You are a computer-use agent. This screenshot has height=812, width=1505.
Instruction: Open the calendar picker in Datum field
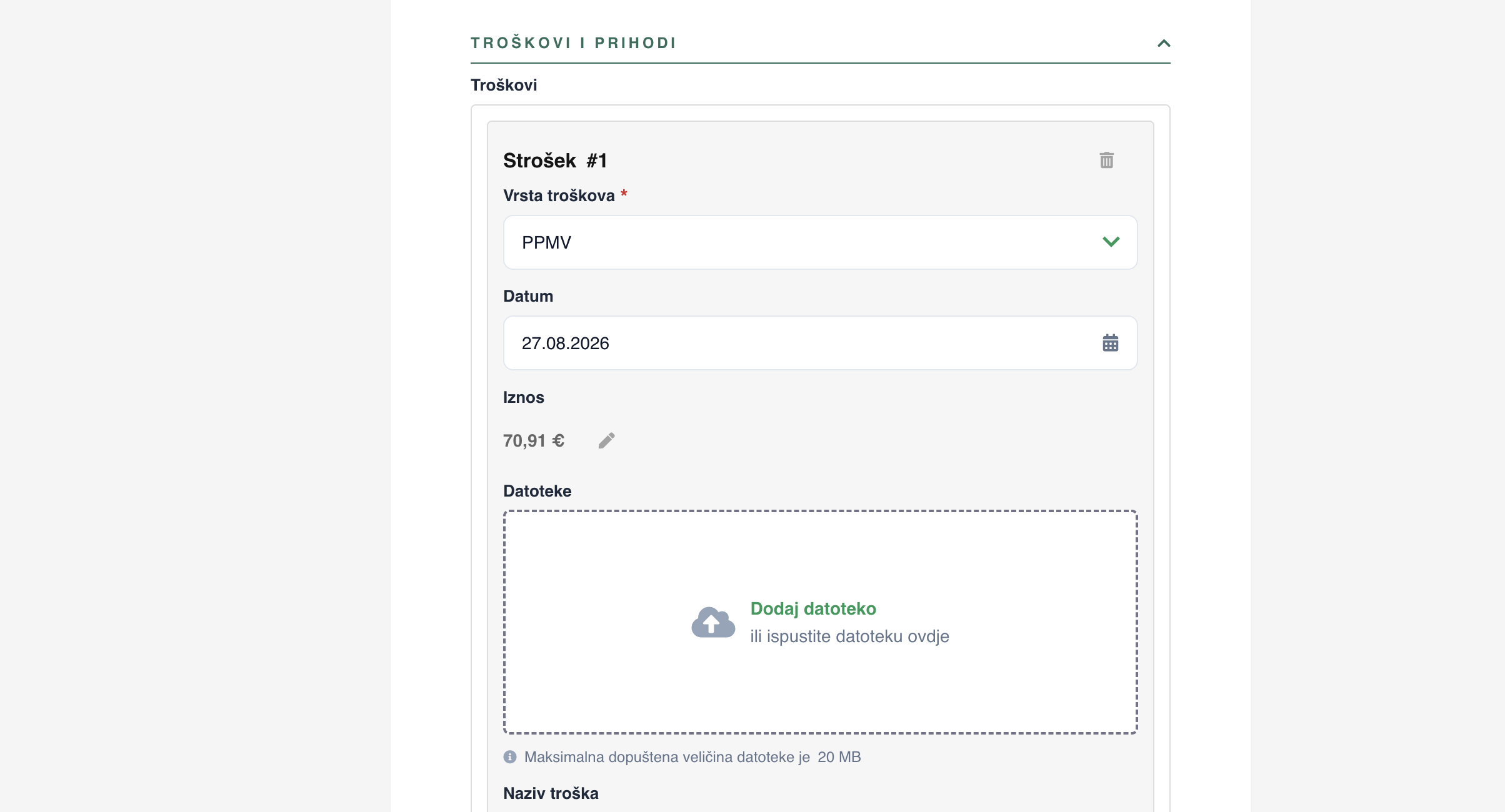tap(1110, 343)
